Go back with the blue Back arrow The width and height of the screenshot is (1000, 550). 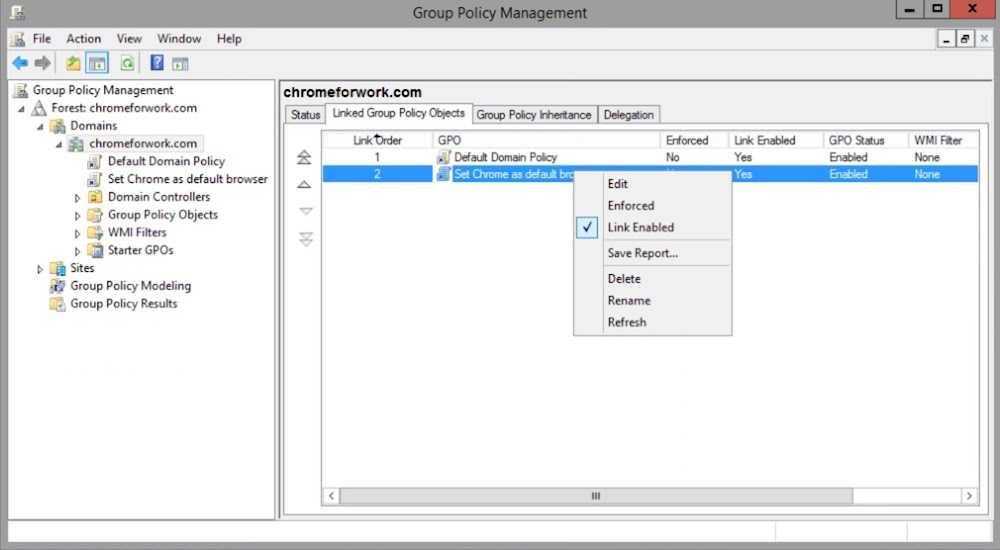(x=20, y=63)
